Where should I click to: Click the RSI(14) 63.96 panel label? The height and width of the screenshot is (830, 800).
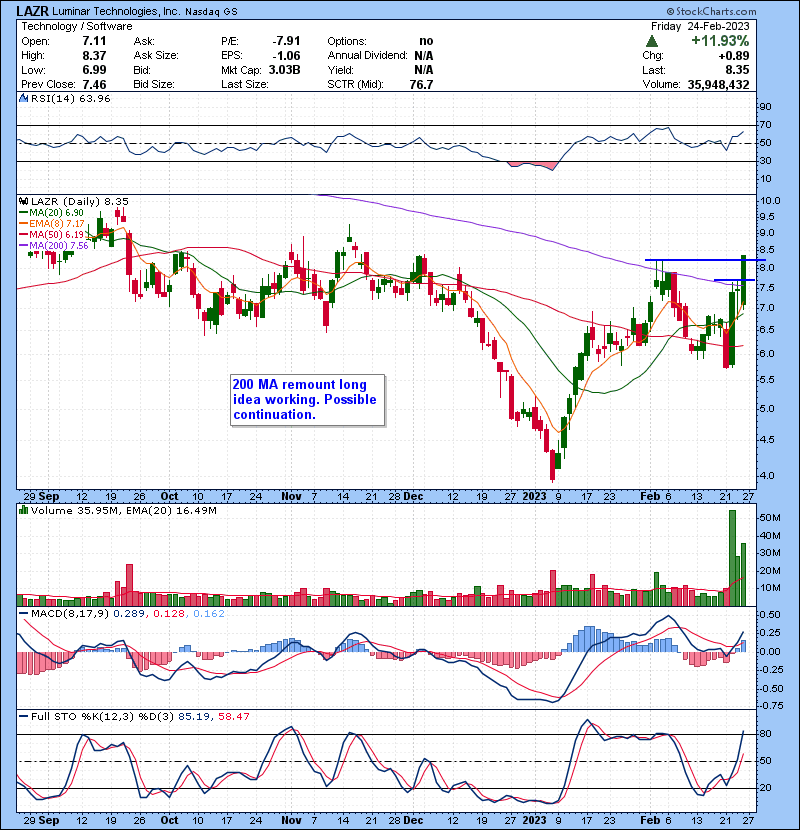70,98
